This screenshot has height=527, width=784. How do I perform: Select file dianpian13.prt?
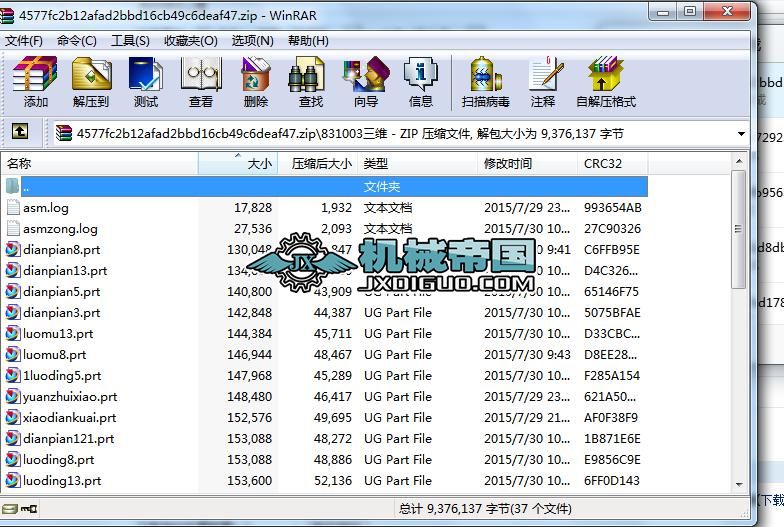65,270
